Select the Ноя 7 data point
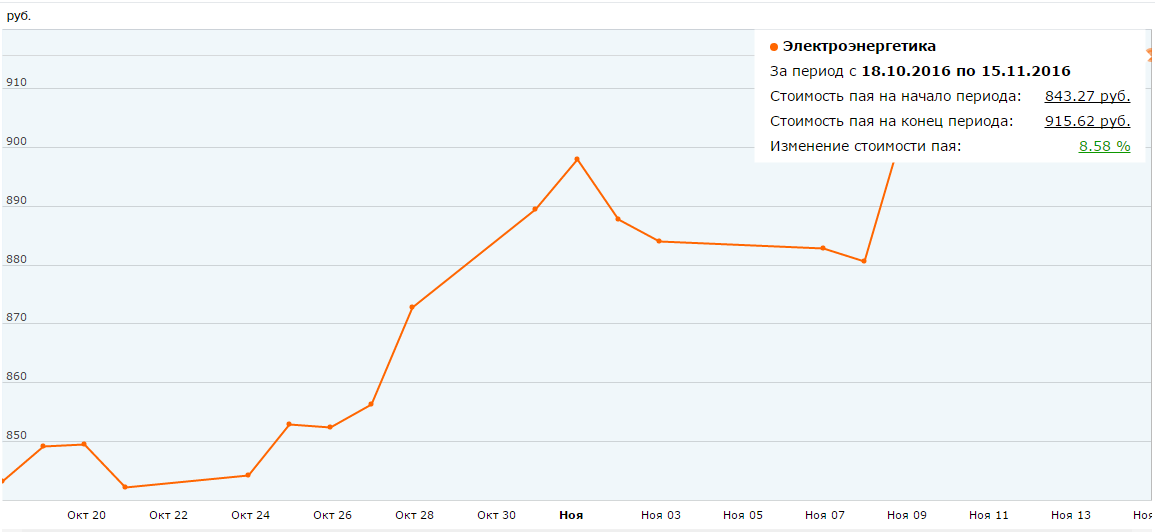The width and height of the screenshot is (1155, 532). pyautogui.click(x=823, y=248)
